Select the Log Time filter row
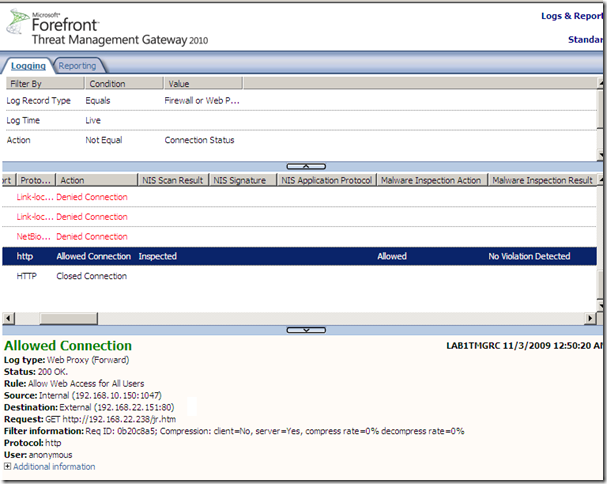This screenshot has width=607, height=484. [x=300, y=120]
